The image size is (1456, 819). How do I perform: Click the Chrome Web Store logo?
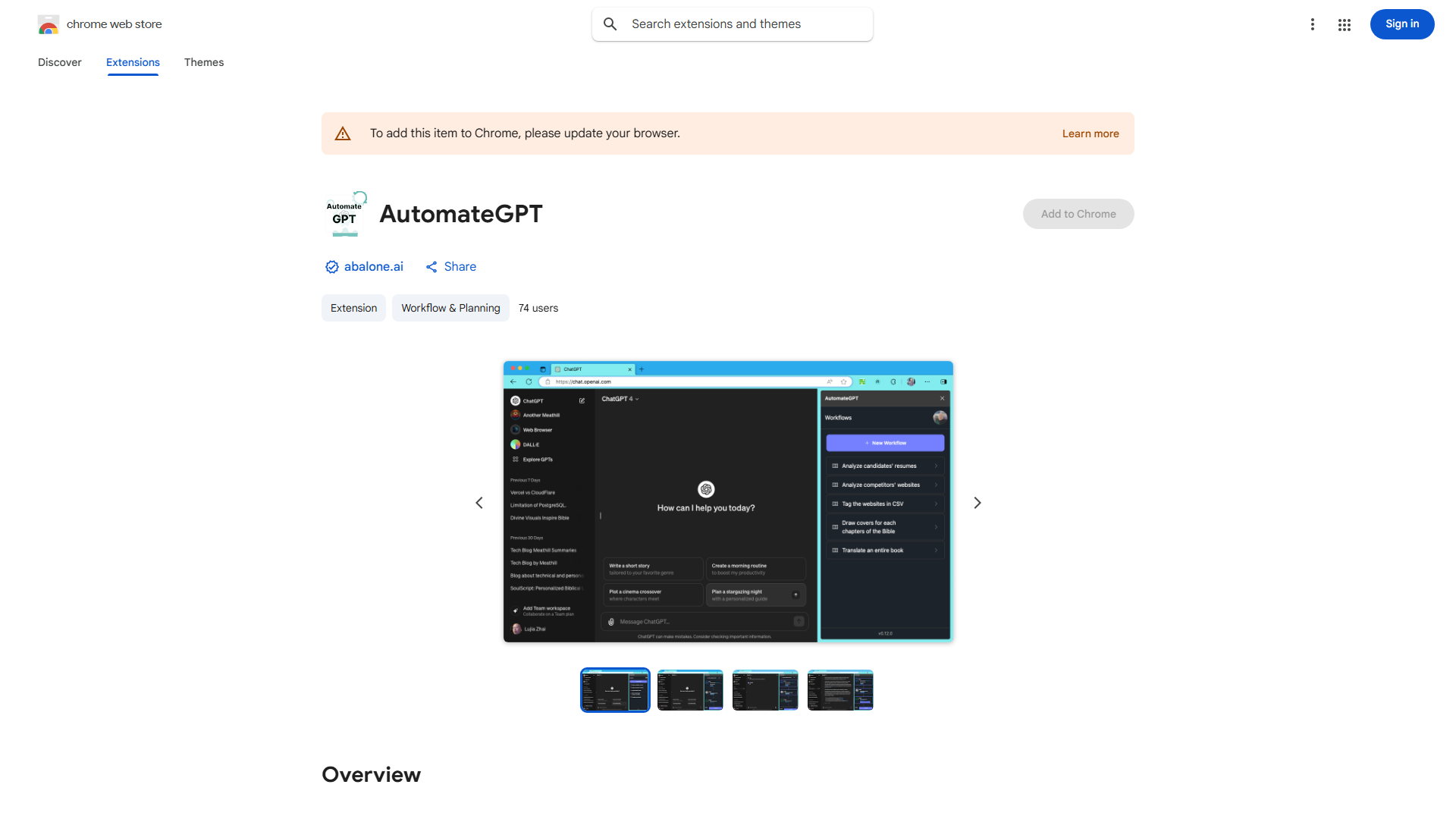(49, 24)
